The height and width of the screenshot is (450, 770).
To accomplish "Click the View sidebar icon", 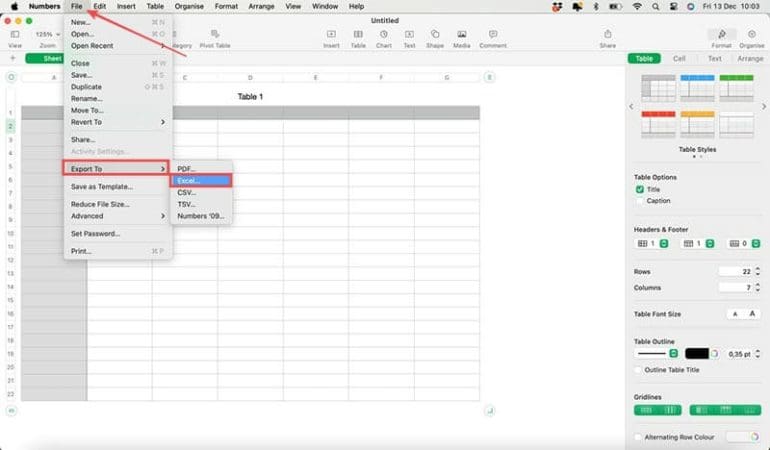I will (15, 34).
